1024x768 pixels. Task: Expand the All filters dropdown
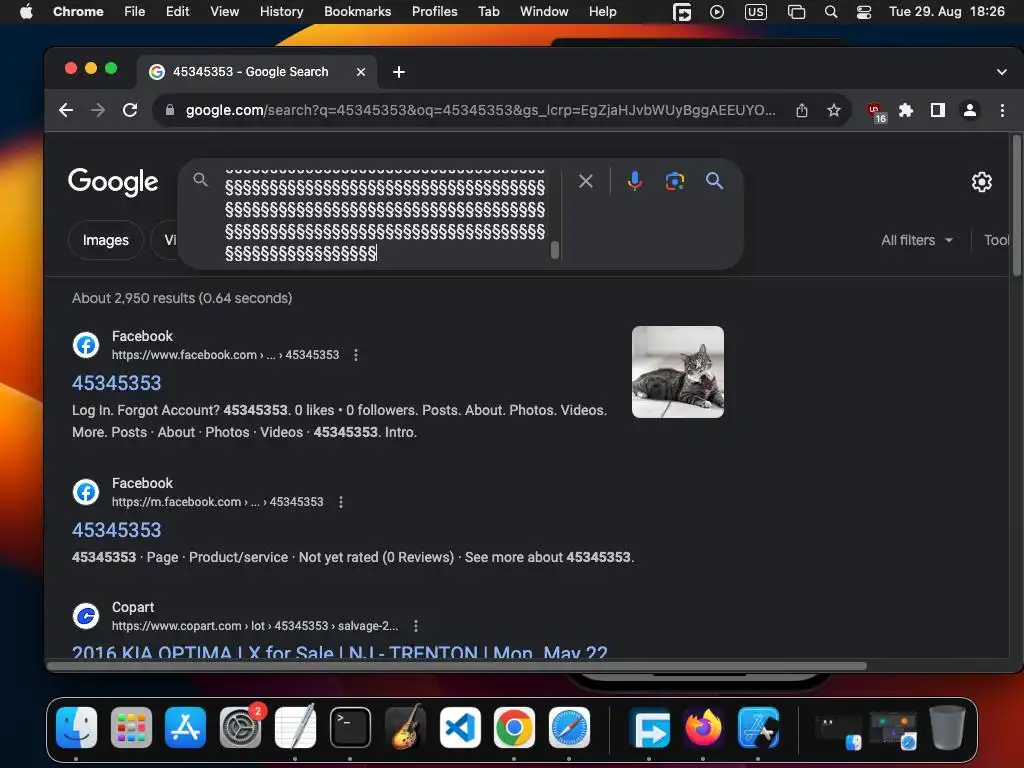916,240
